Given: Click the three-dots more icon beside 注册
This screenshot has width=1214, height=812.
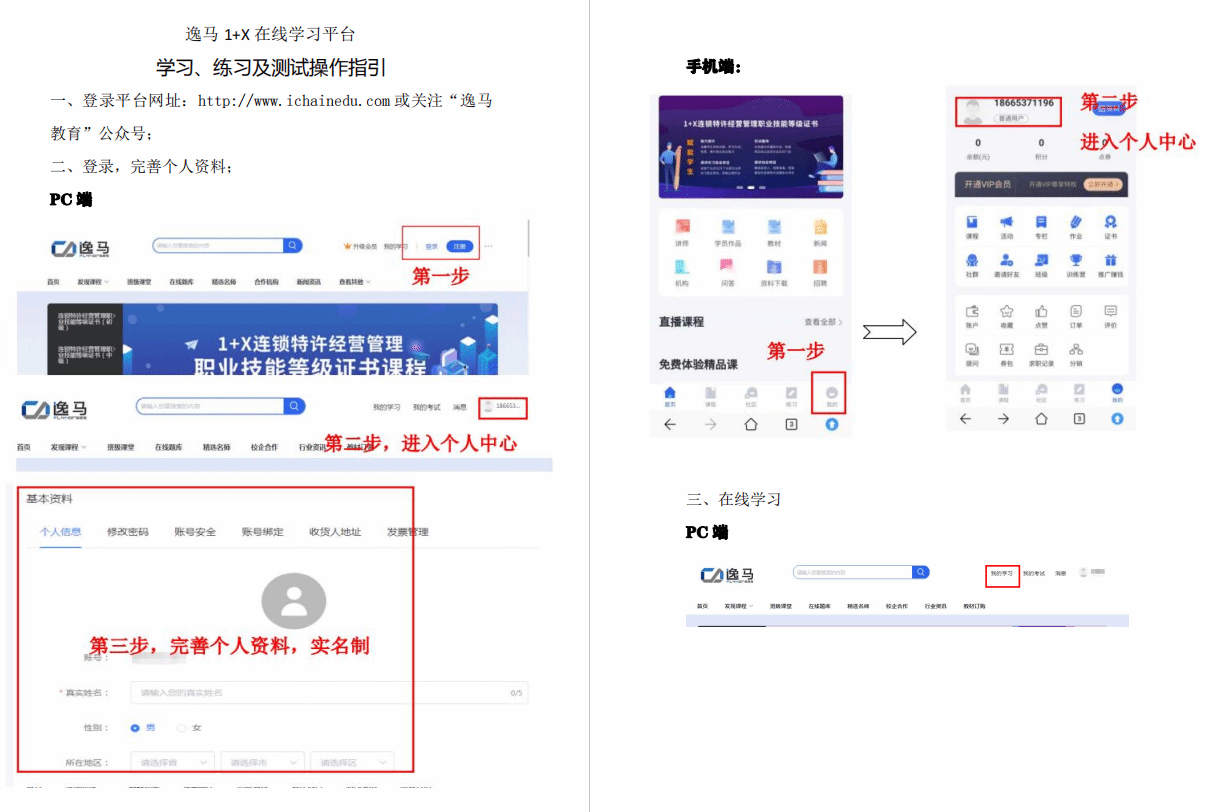Looking at the screenshot, I should tap(489, 246).
